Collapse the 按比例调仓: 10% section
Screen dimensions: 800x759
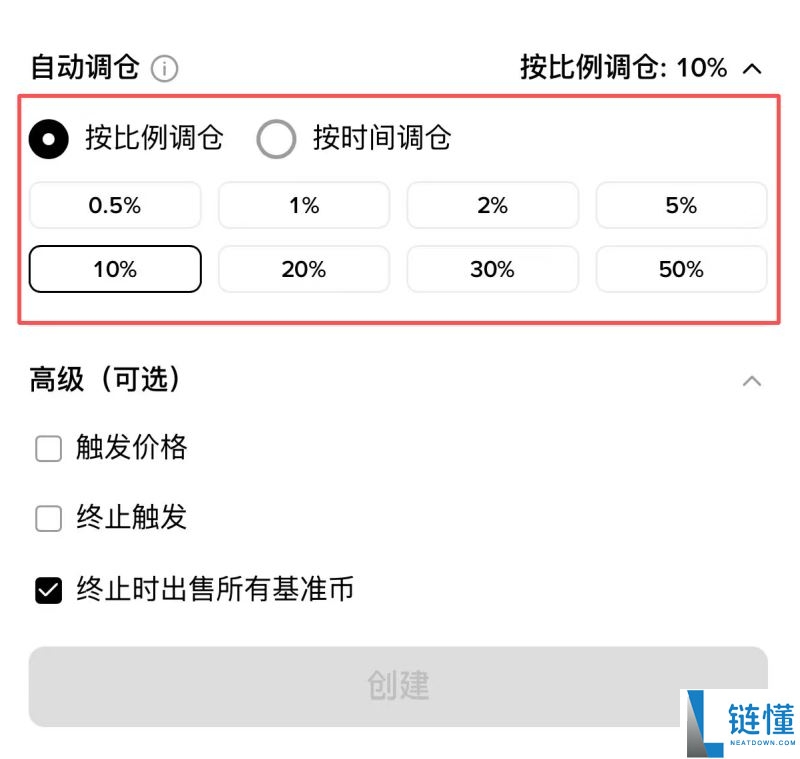(x=752, y=68)
